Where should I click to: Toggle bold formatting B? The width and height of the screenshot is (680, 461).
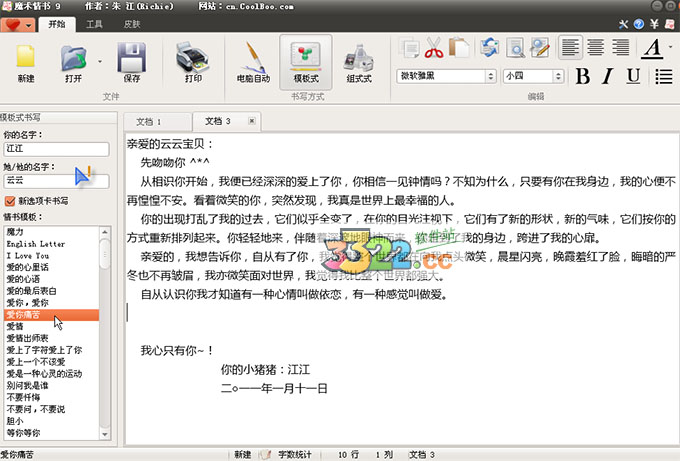[582, 77]
